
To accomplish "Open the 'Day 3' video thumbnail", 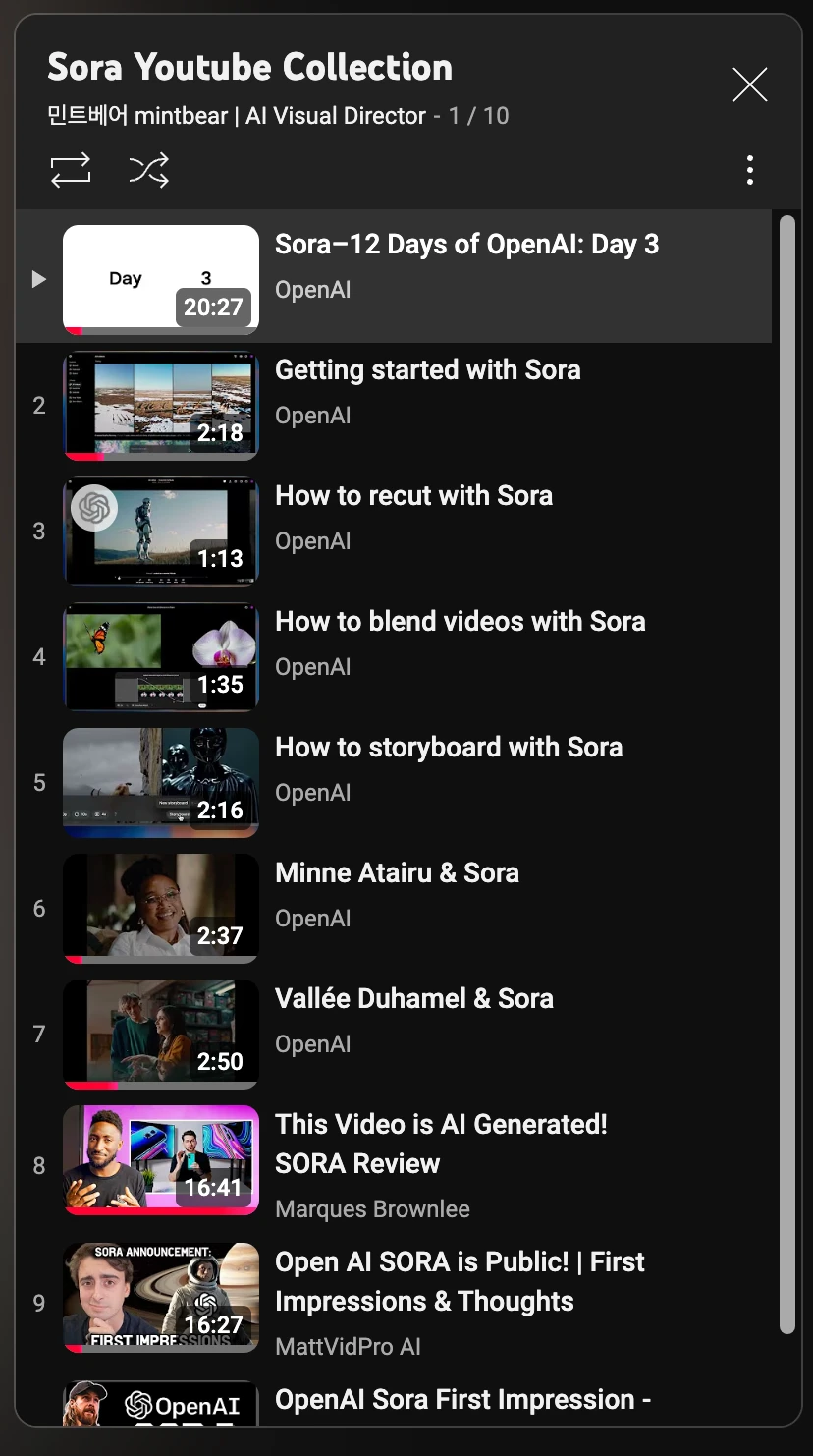I will (x=161, y=280).
